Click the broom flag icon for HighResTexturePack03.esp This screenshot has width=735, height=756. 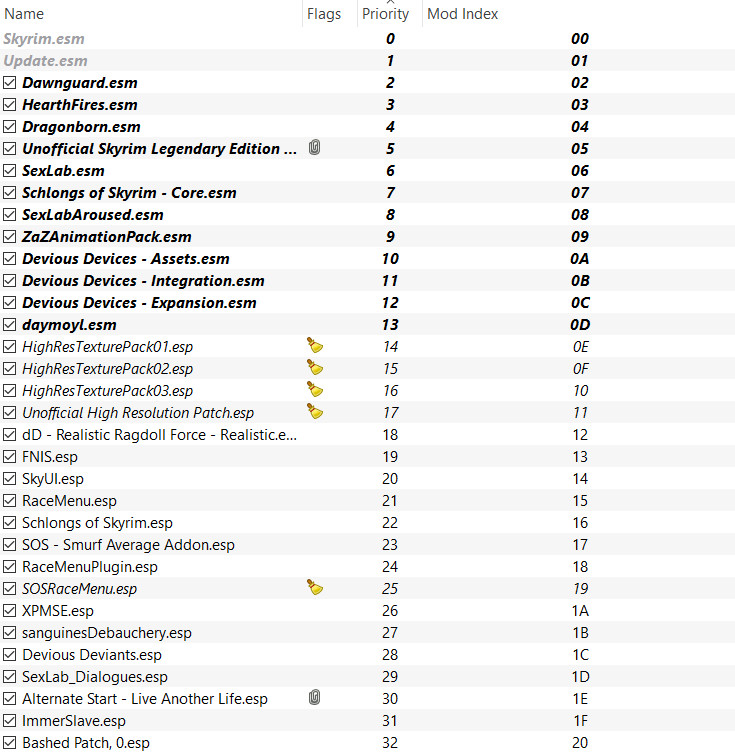tap(315, 390)
